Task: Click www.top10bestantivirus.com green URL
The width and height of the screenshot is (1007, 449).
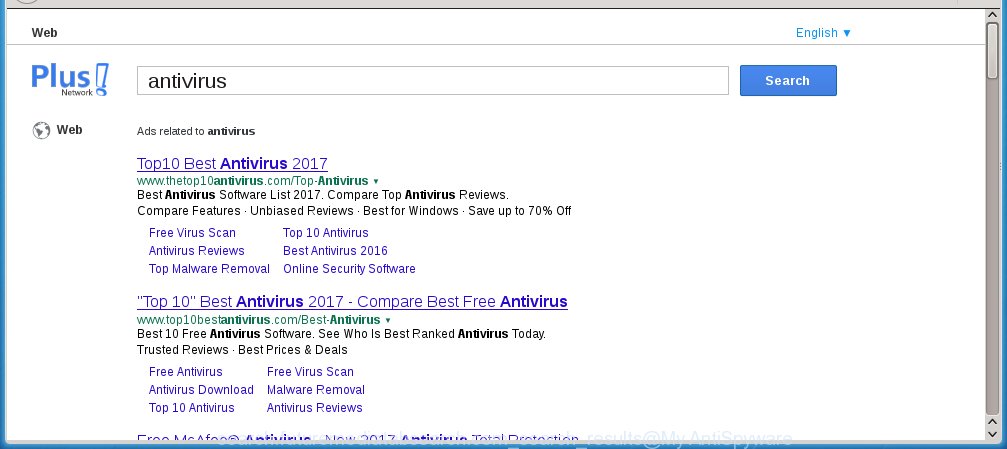Action: tap(259, 320)
